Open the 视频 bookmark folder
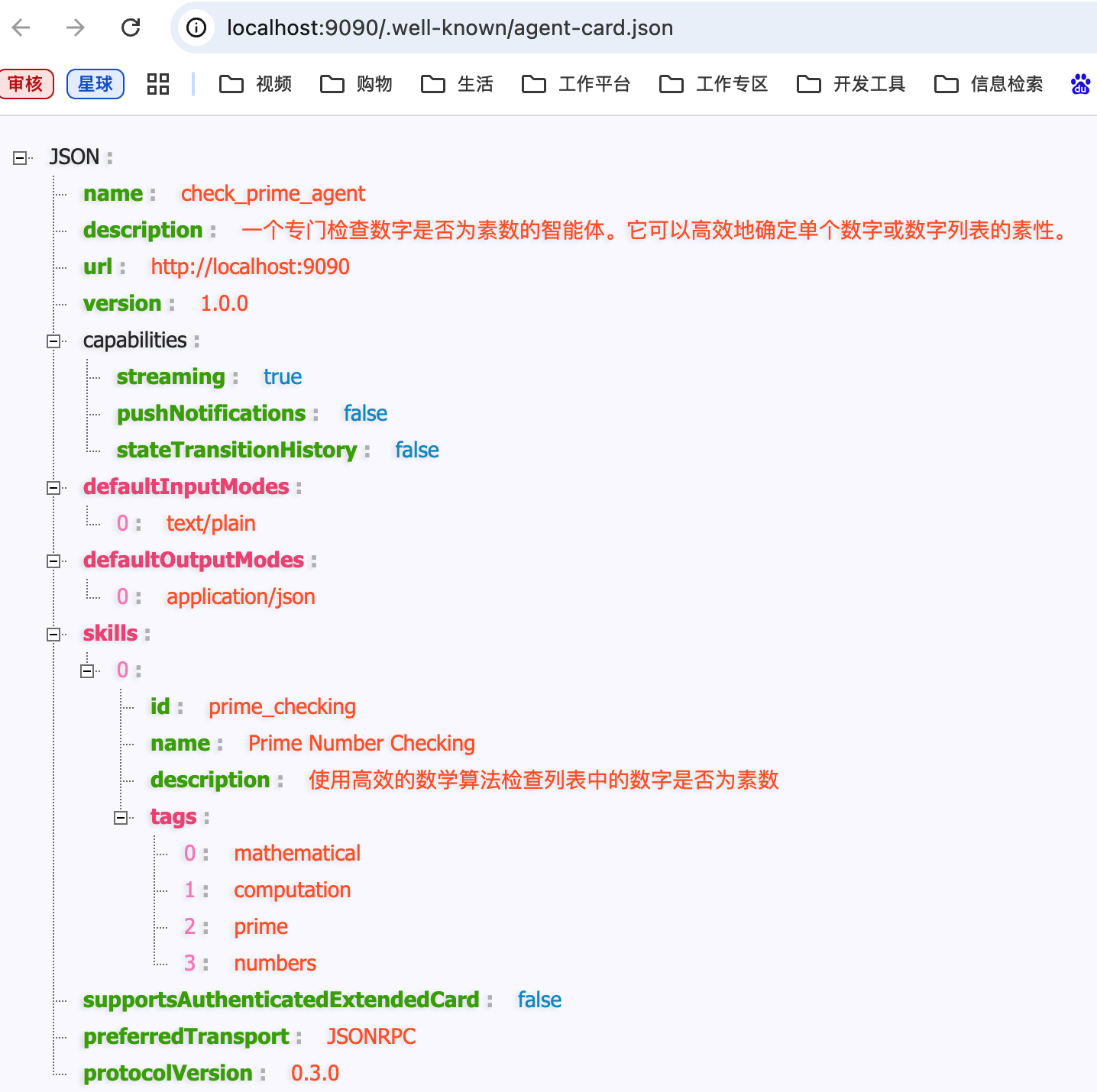1097x1092 pixels. tap(256, 84)
